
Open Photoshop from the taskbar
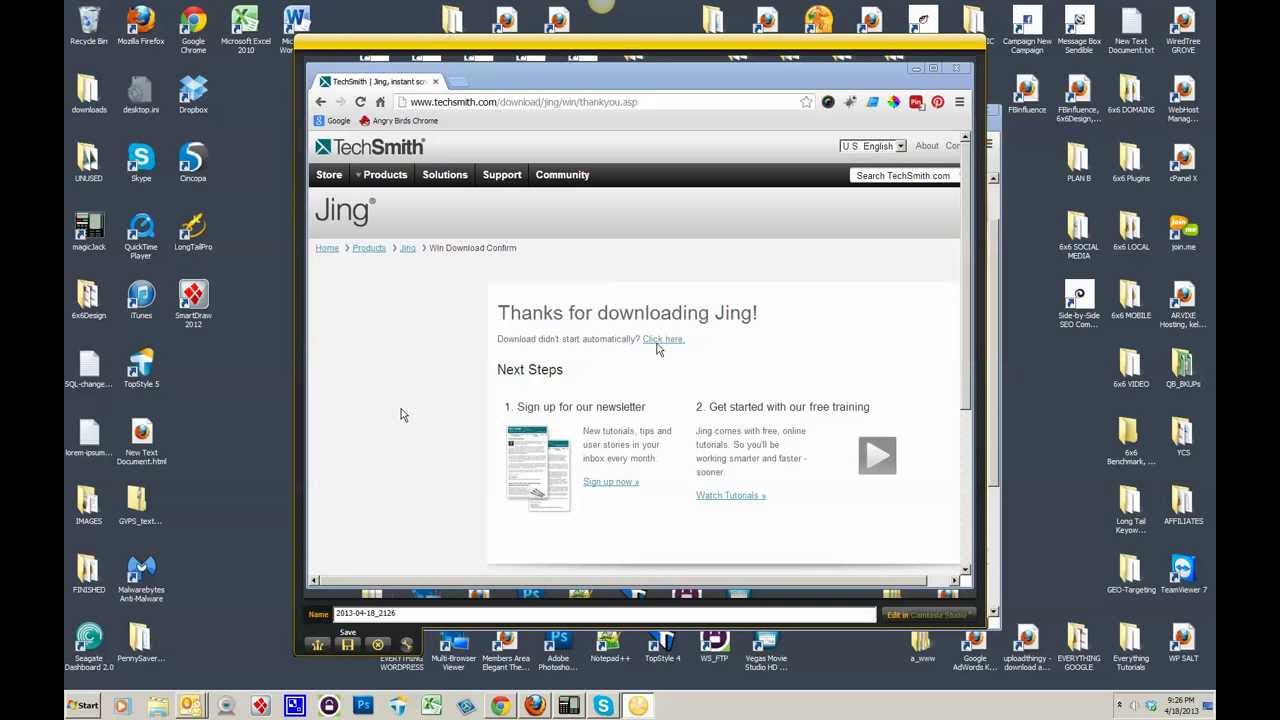click(363, 706)
